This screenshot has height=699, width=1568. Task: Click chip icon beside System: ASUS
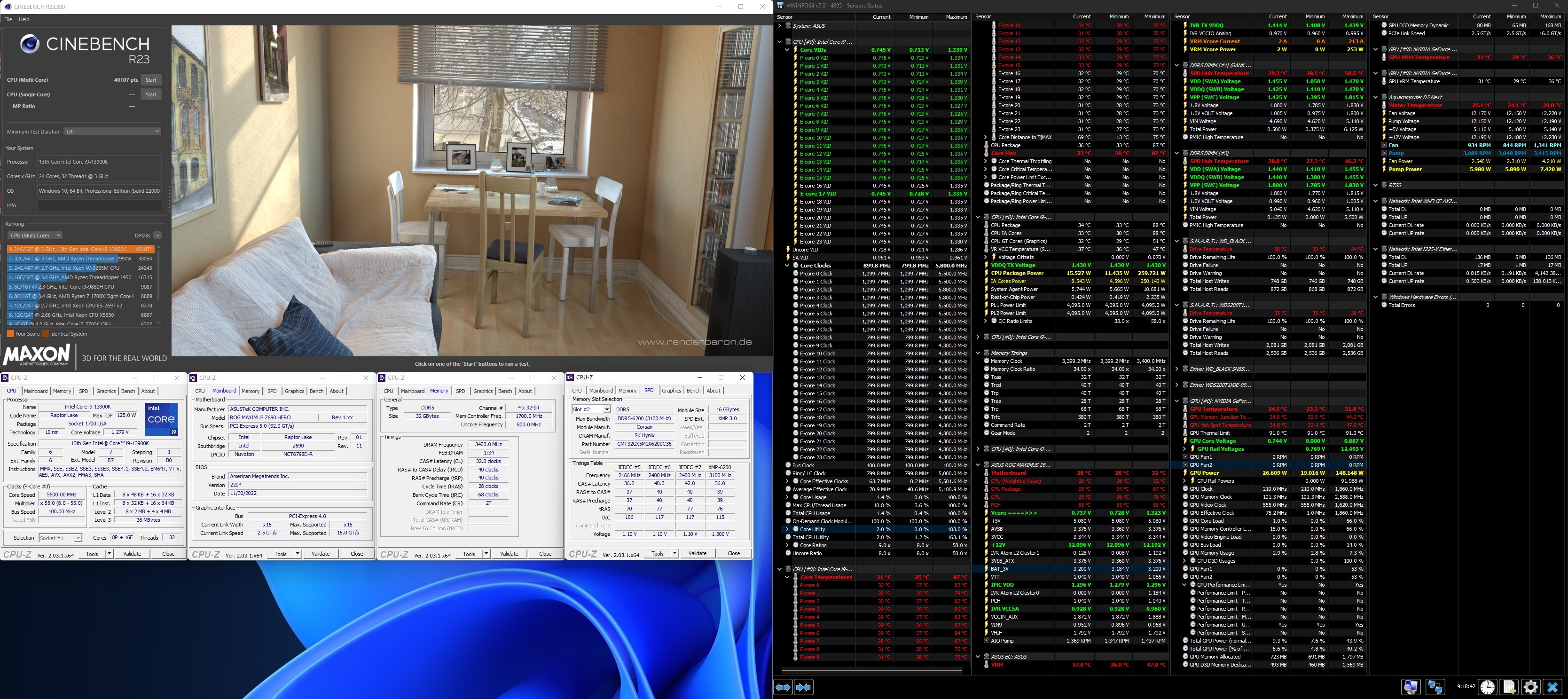(x=788, y=25)
